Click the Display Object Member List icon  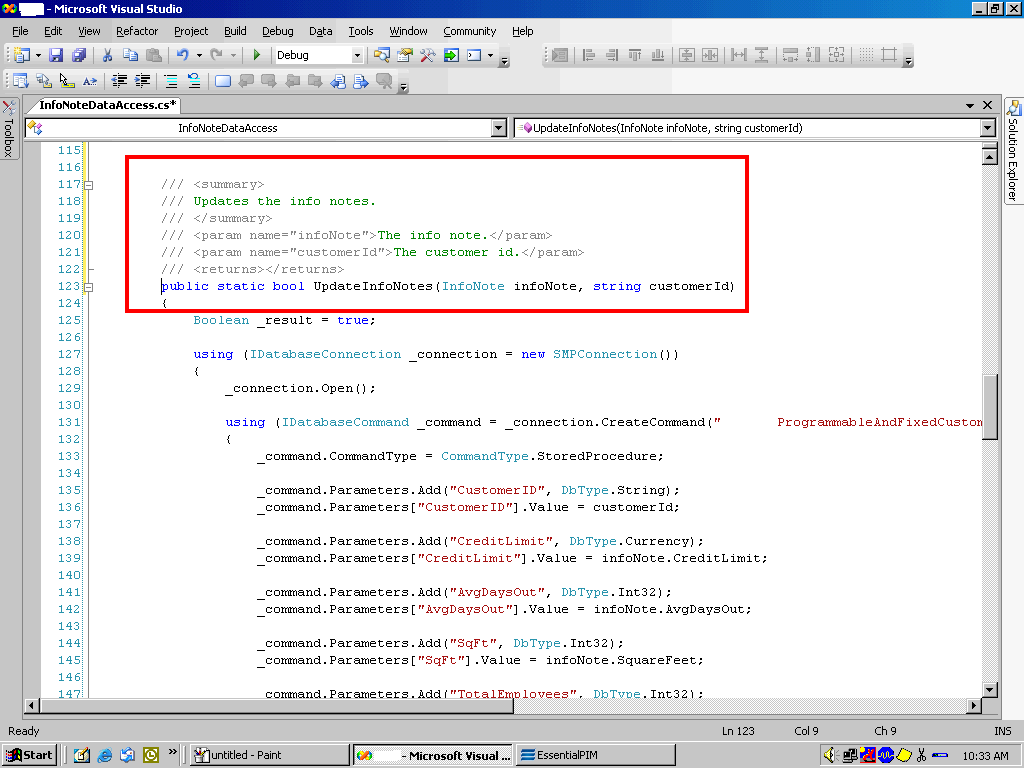[22, 81]
